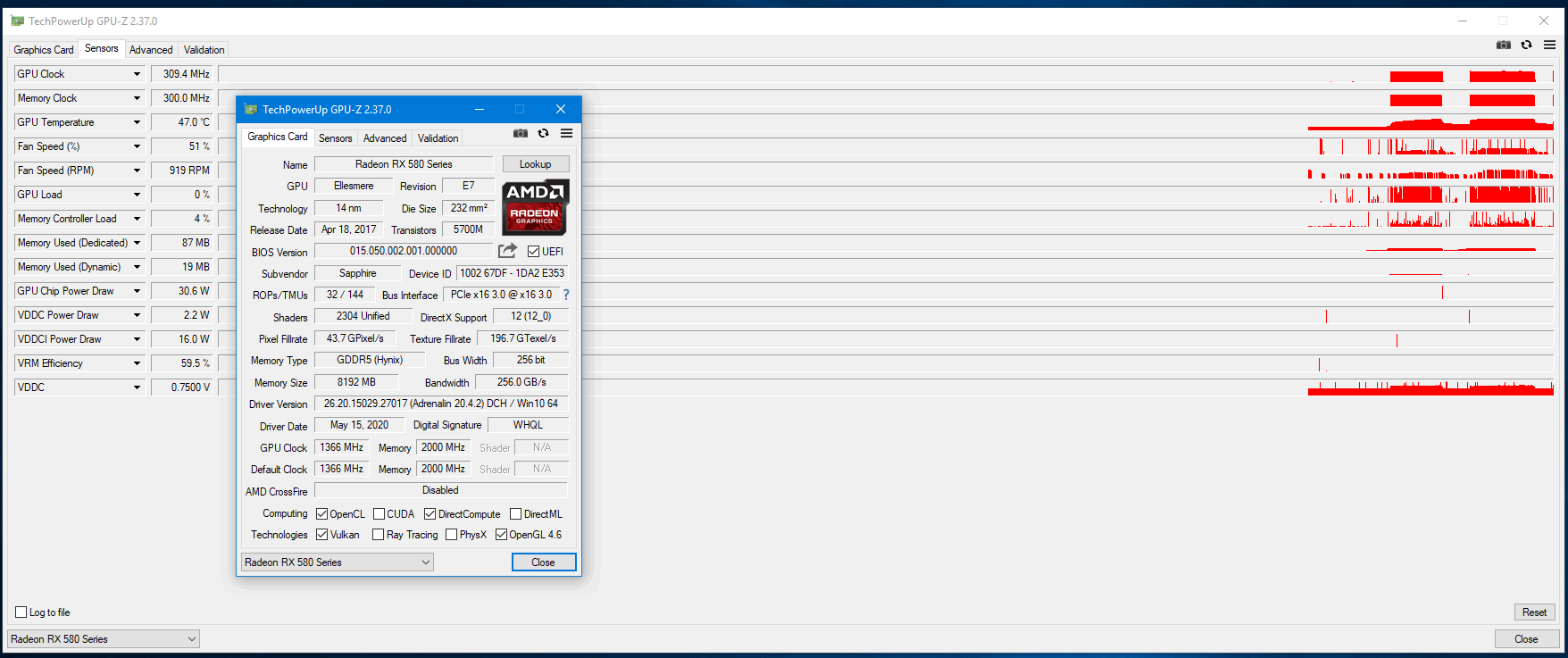1568x658 pixels.
Task: Enable Log to file checkbox
Action: click(21, 612)
